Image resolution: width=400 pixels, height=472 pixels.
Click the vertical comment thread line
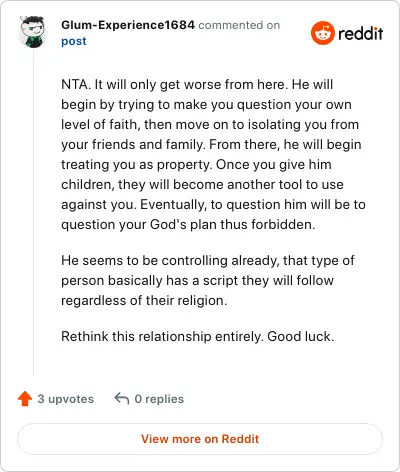(x=33, y=213)
